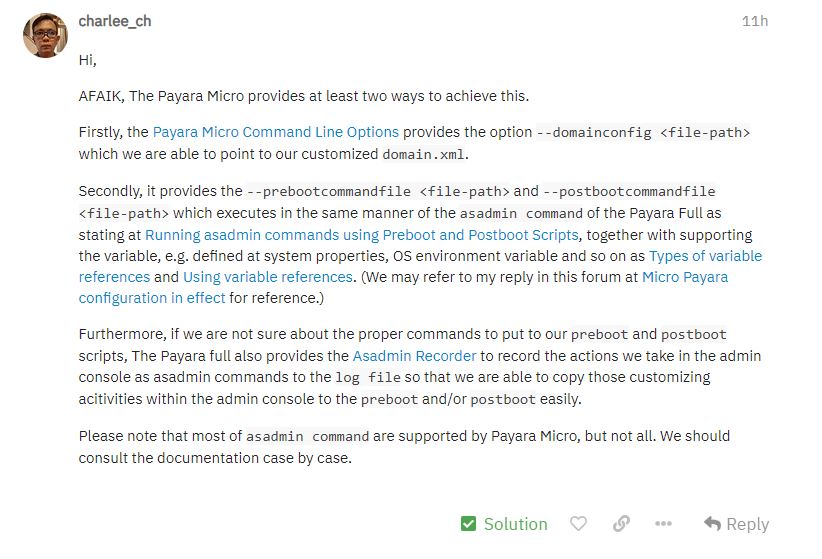Click the --postbootcommandfile code snippet

pos(629,191)
